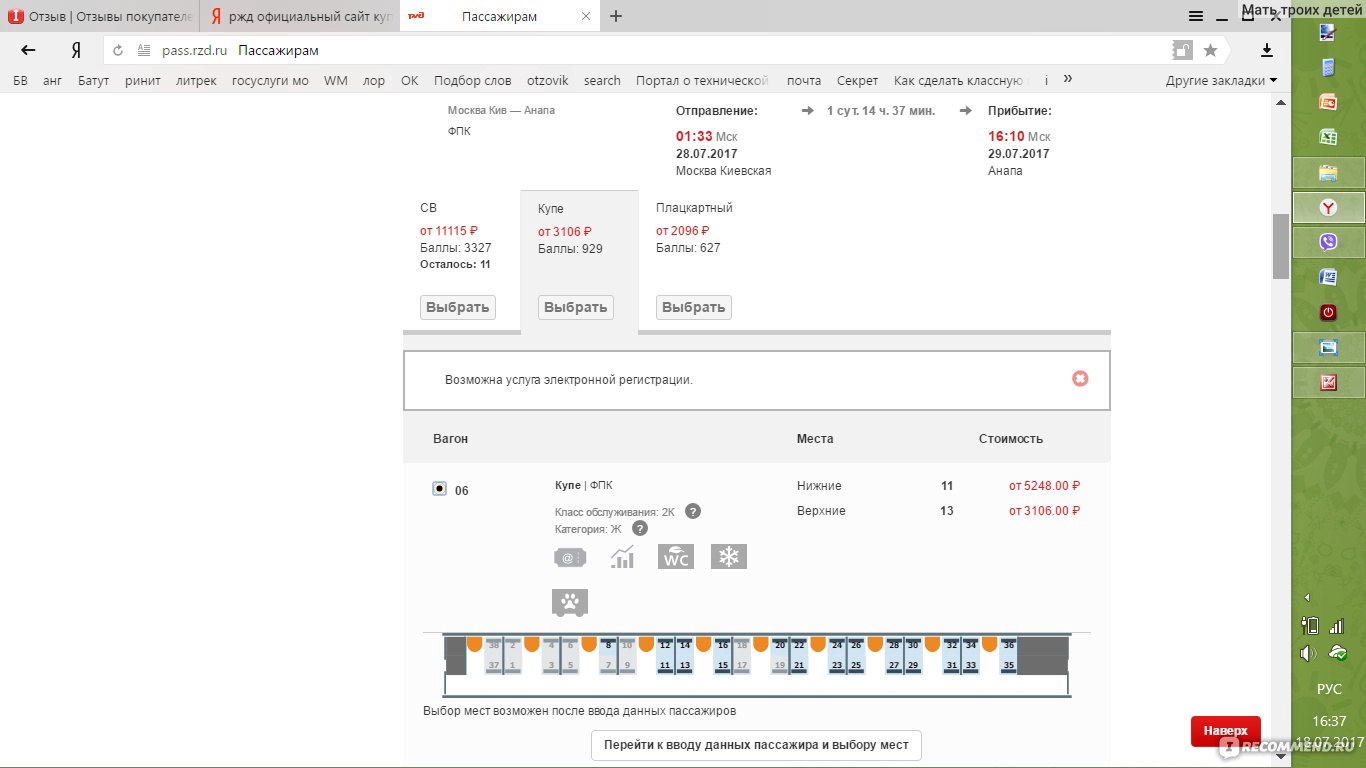
Task: Open Viber from the taskbar
Action: click(x=1328, y=242)
